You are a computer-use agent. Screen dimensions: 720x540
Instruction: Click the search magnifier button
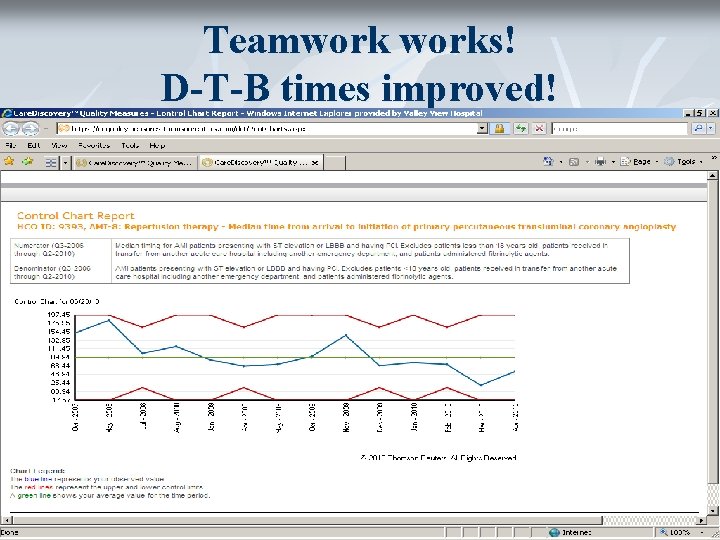click(x=698, y=129)
